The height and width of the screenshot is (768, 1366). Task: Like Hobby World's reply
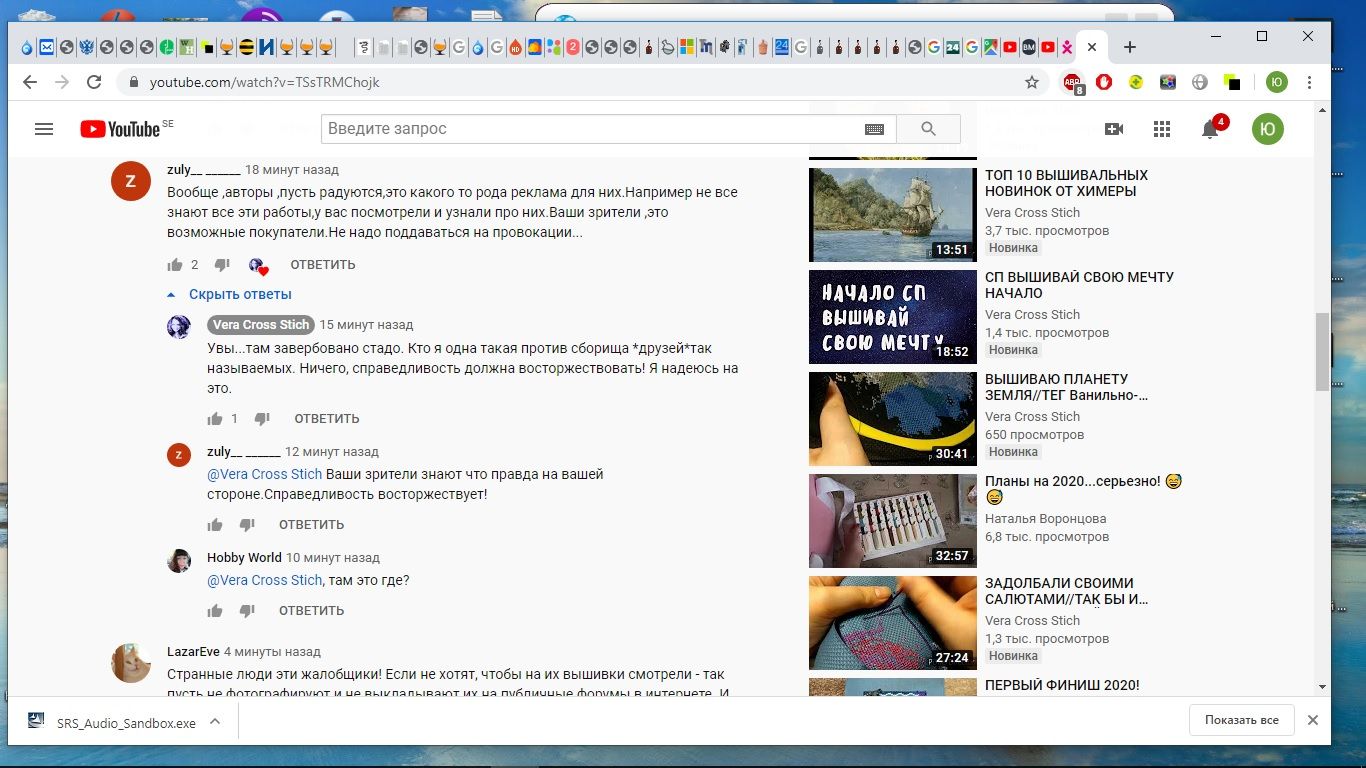[215, 611]
